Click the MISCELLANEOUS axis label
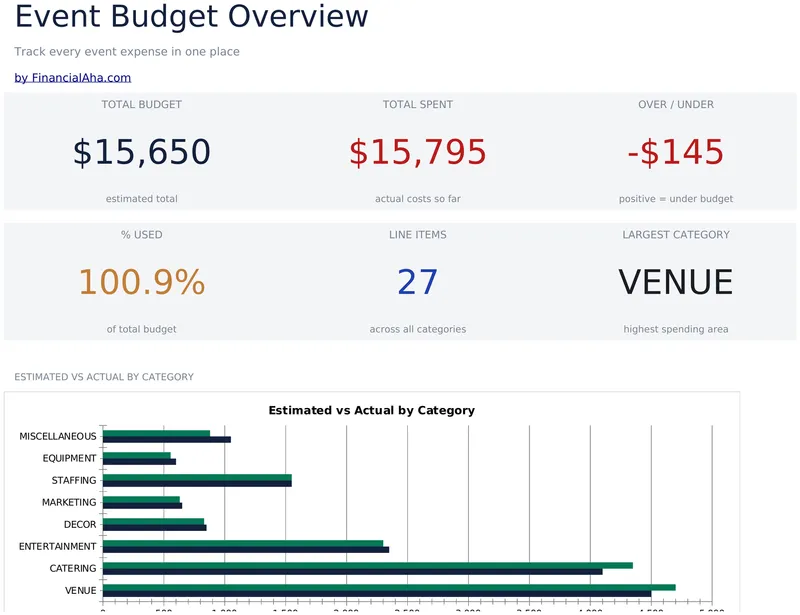 click(58, 436)
